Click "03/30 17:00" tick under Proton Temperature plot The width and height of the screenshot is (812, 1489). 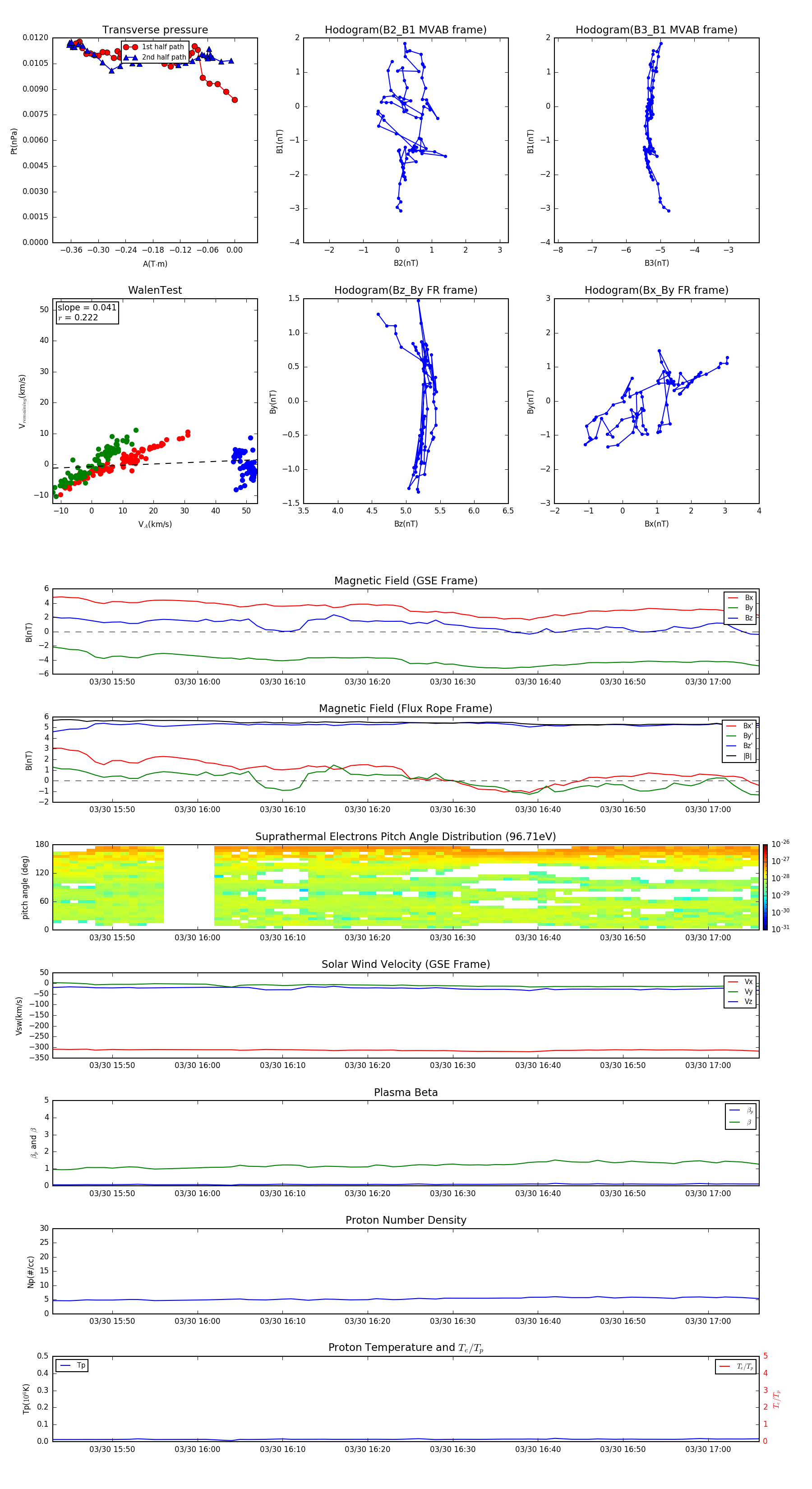click(x=708, y=1449)
